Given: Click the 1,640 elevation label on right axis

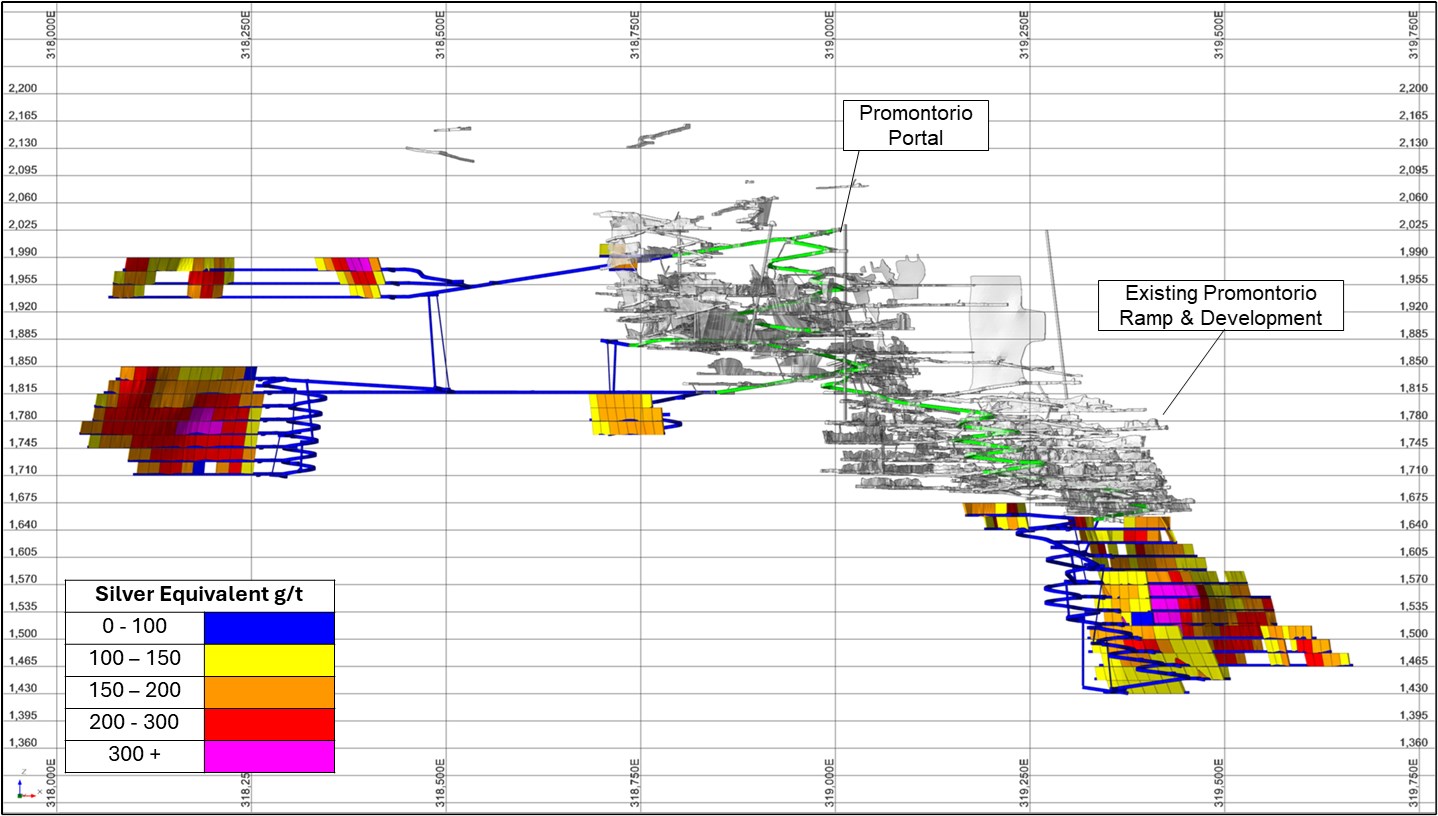Looking at the screenshot, I should point(1414,524).
